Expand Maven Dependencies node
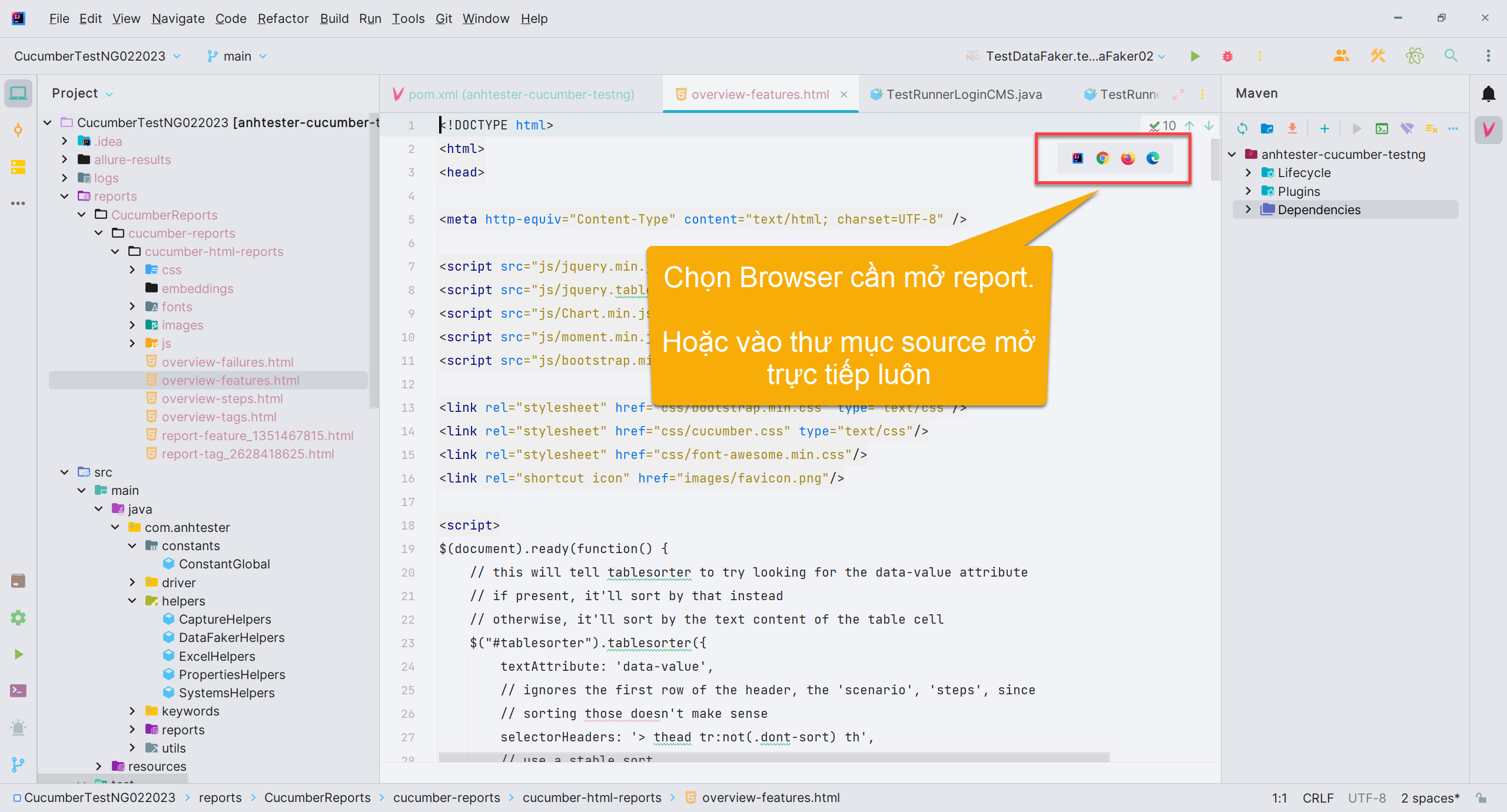Image resolution: width=1507 pixels, height=812 pixels. (1248, 209)
